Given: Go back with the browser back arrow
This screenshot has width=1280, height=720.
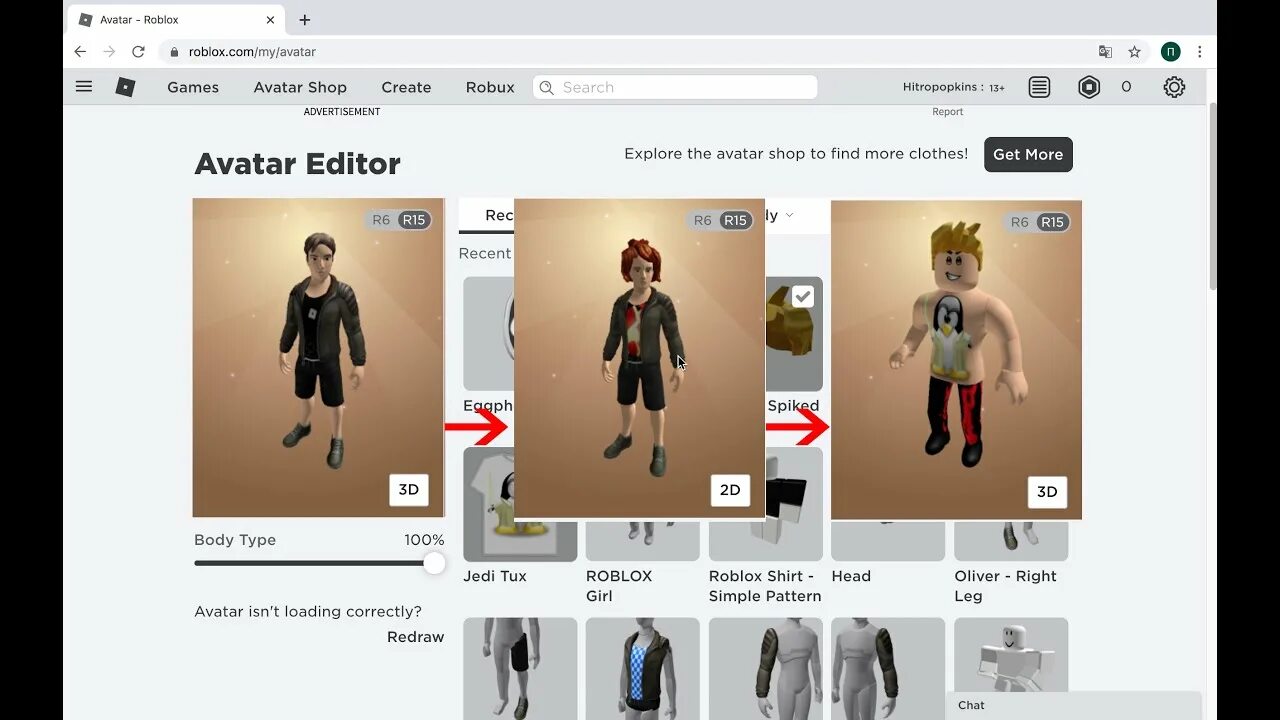Looking at the screenshot, I should point(80,51).
